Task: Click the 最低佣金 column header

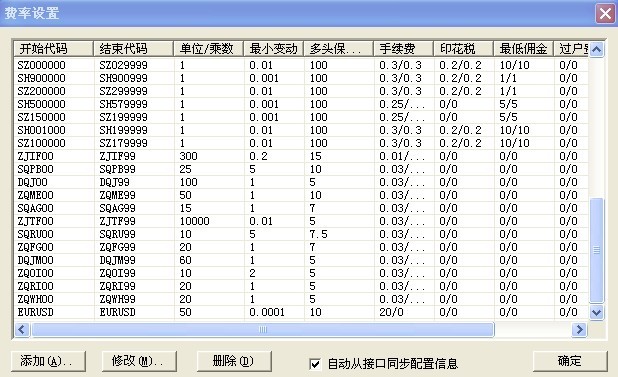Action: [523, 49]
